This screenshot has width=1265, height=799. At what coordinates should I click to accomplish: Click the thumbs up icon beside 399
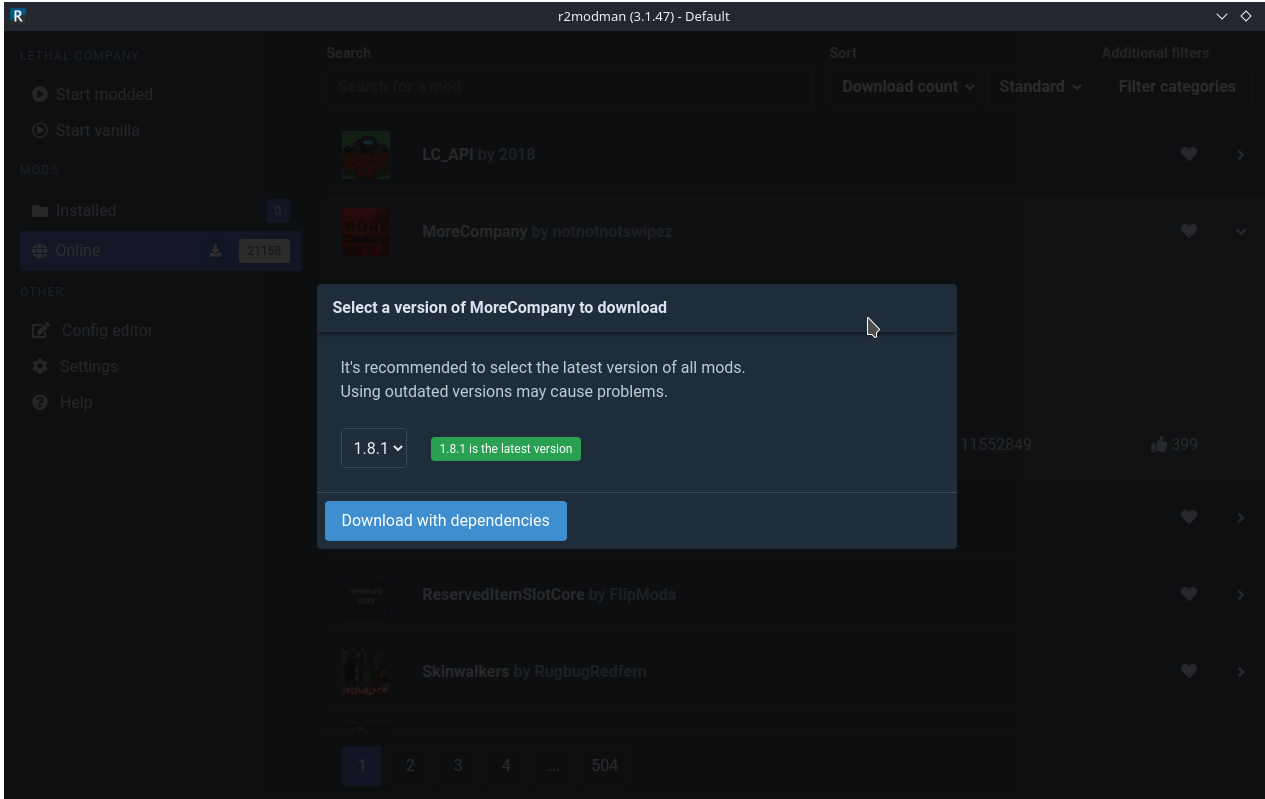[x=1159, y=444]
